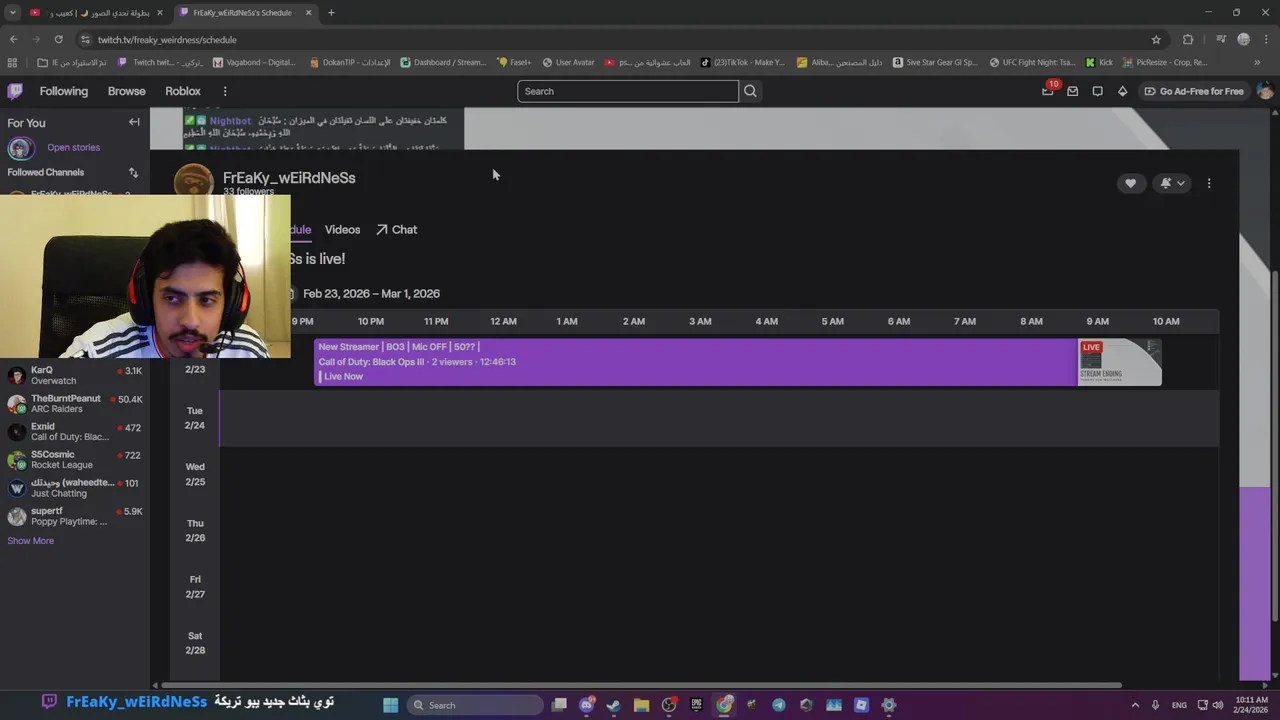
Task: Open OBS Studio from the taskbar
Action: coord(669,705)
